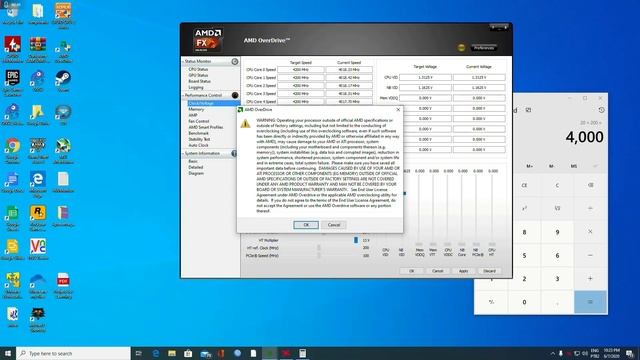Open Auto Clock in the sidebar
Viewport: 640px width, 360px height.
198,145
